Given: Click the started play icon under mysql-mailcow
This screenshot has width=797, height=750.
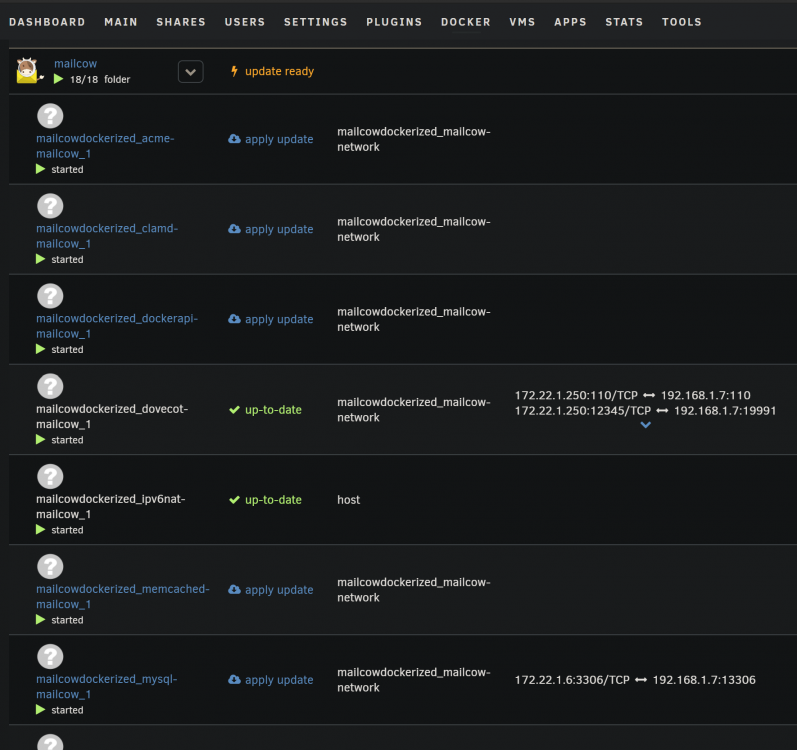Looking at the screenshot, I should click(41, 709).
